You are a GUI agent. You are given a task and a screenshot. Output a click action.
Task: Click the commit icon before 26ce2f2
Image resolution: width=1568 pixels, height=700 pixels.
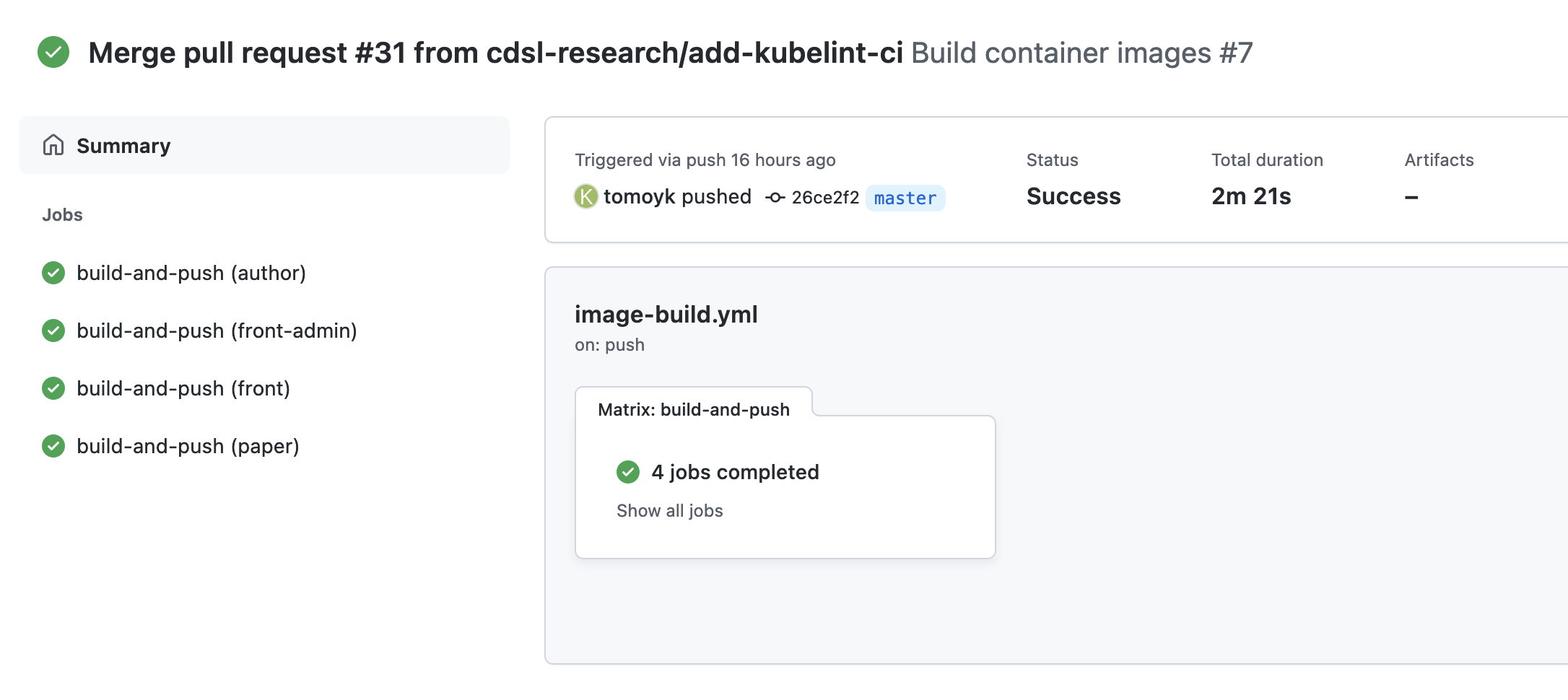pos(774,196)
